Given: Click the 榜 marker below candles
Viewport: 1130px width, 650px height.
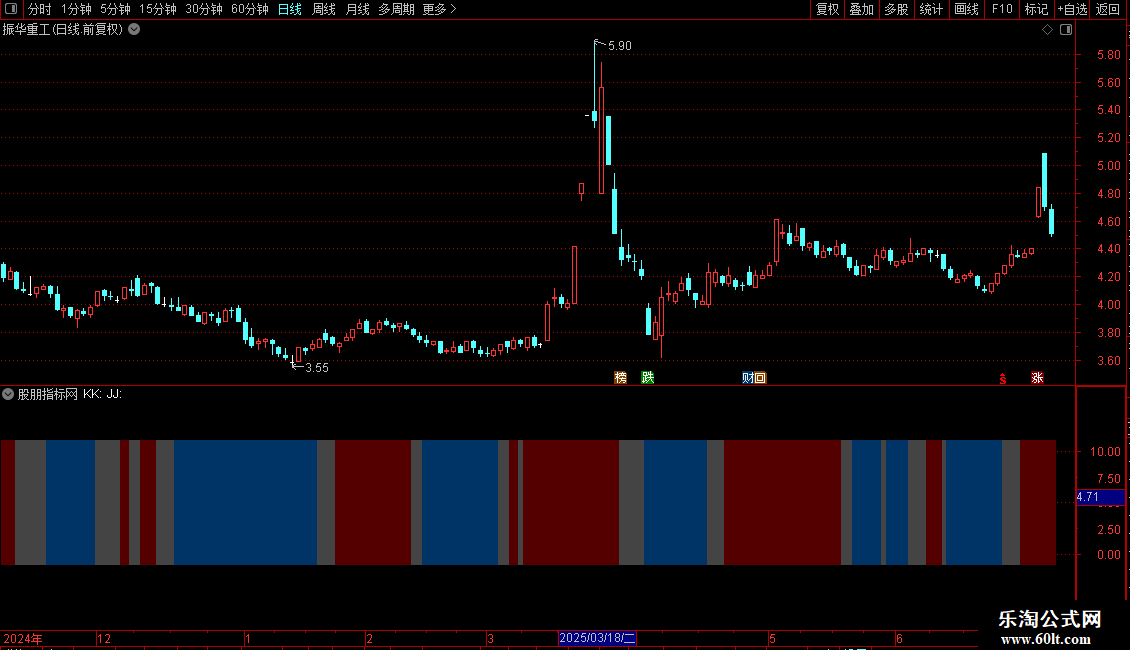Looking at the screenshot, I should (x=620, y=378).
